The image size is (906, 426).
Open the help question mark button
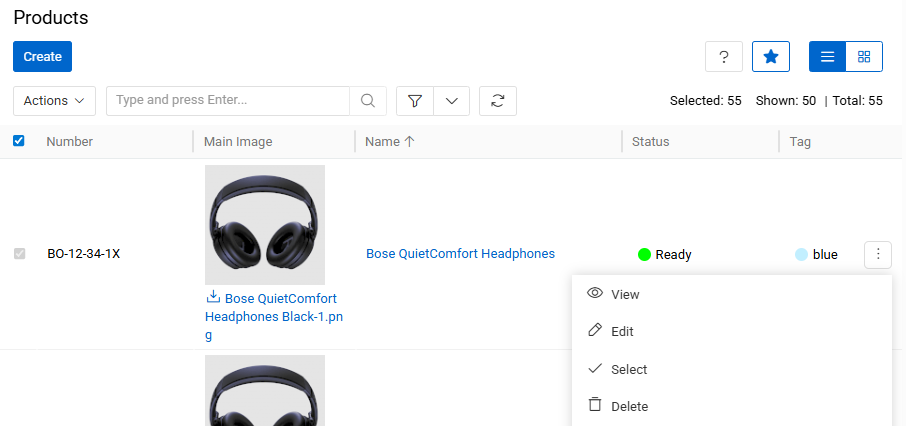tap(723, 57)
